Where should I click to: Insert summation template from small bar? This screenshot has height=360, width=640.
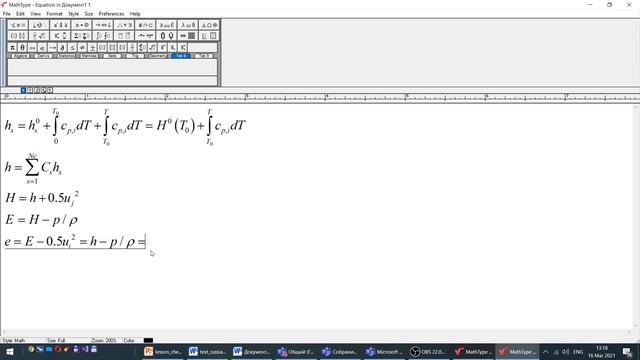tap(142, 48)
